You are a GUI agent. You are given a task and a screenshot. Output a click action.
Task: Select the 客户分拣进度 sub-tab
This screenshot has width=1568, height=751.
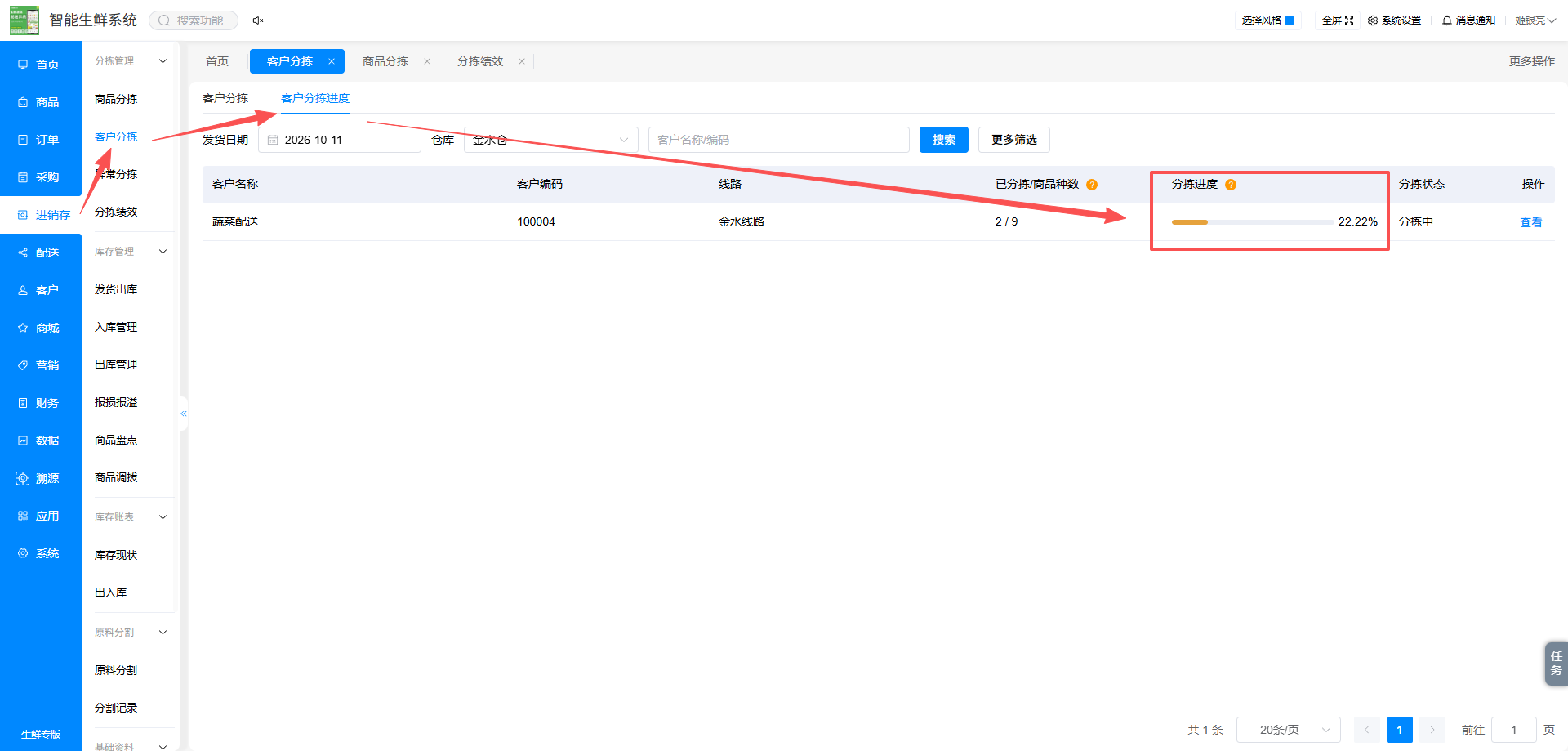(x=315, y=98)
